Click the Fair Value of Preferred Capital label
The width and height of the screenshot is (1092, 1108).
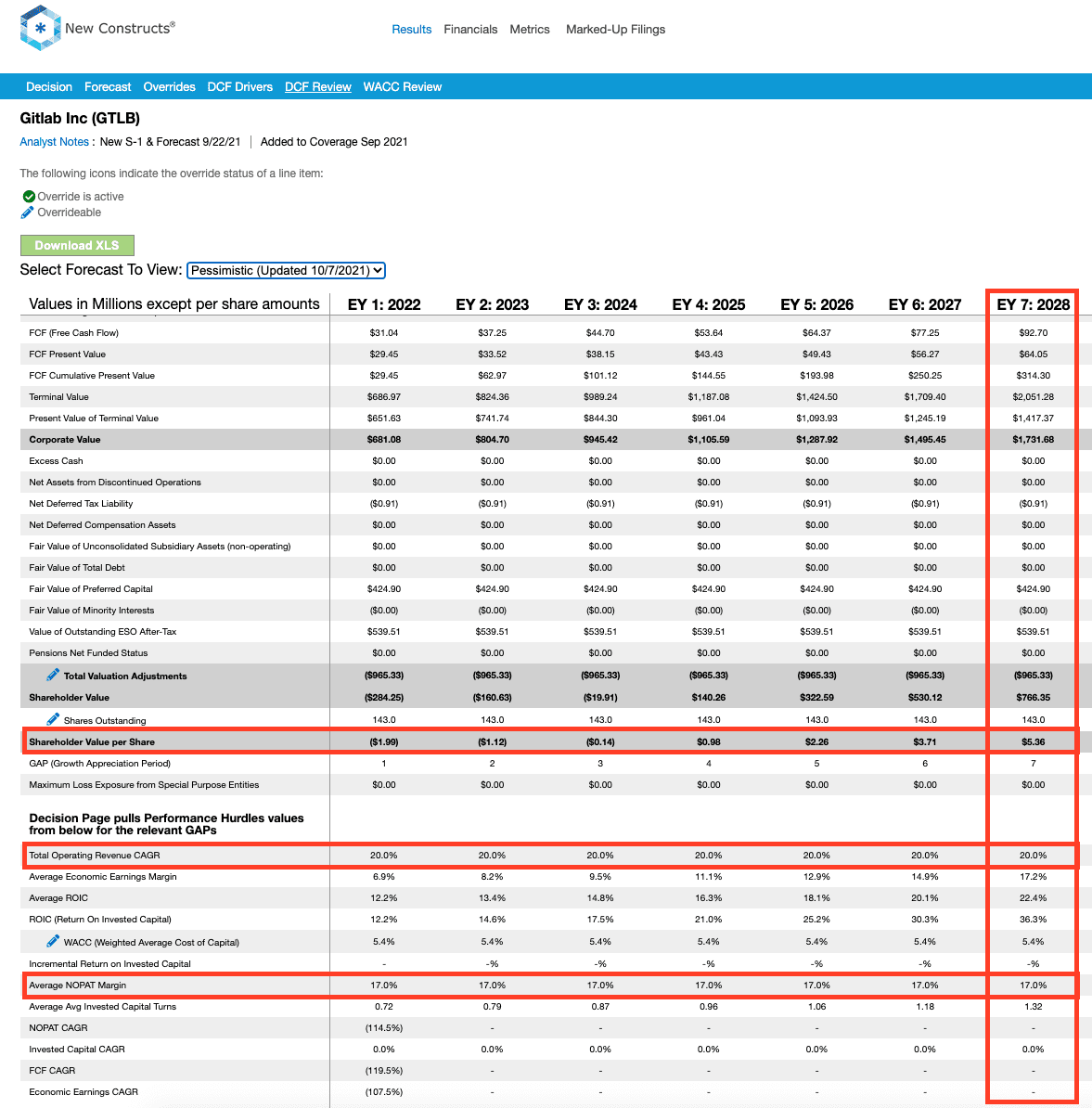pos(91,588)
